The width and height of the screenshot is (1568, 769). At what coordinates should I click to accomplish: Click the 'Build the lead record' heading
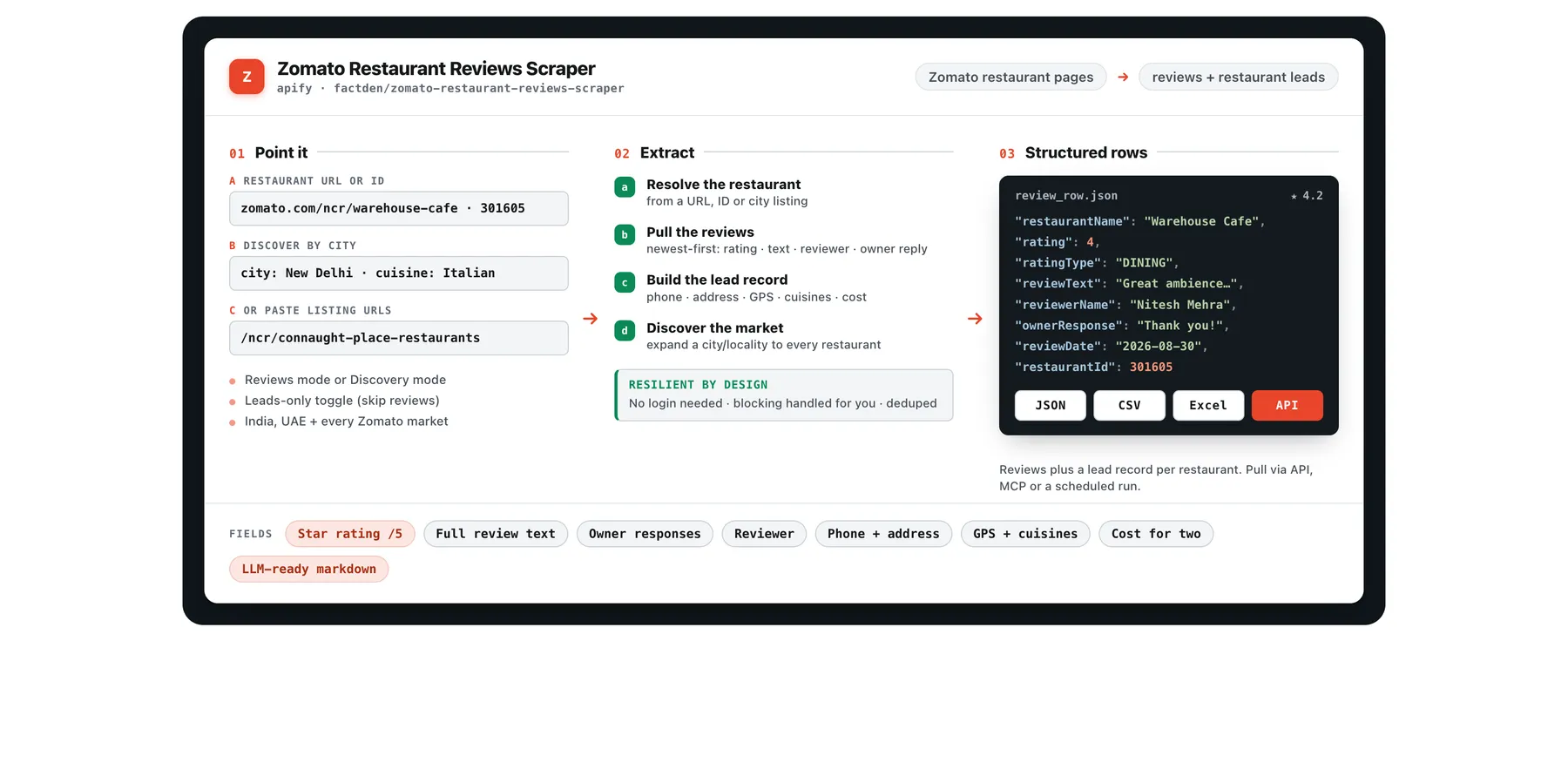pos(717,280)
